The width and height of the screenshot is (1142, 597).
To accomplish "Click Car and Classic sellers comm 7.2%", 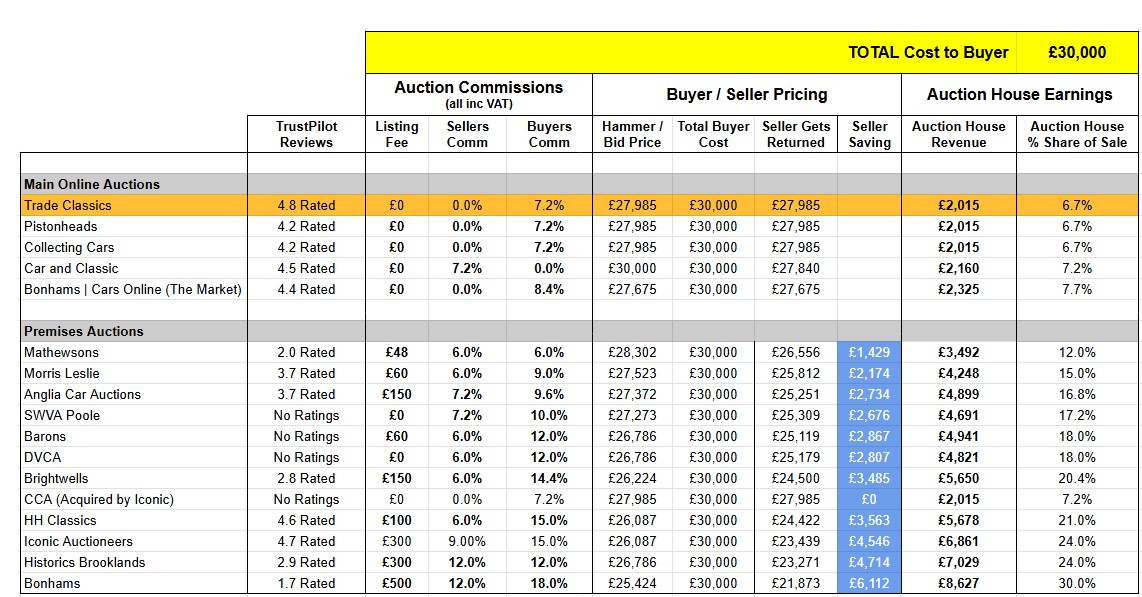I will pos(467,269).
